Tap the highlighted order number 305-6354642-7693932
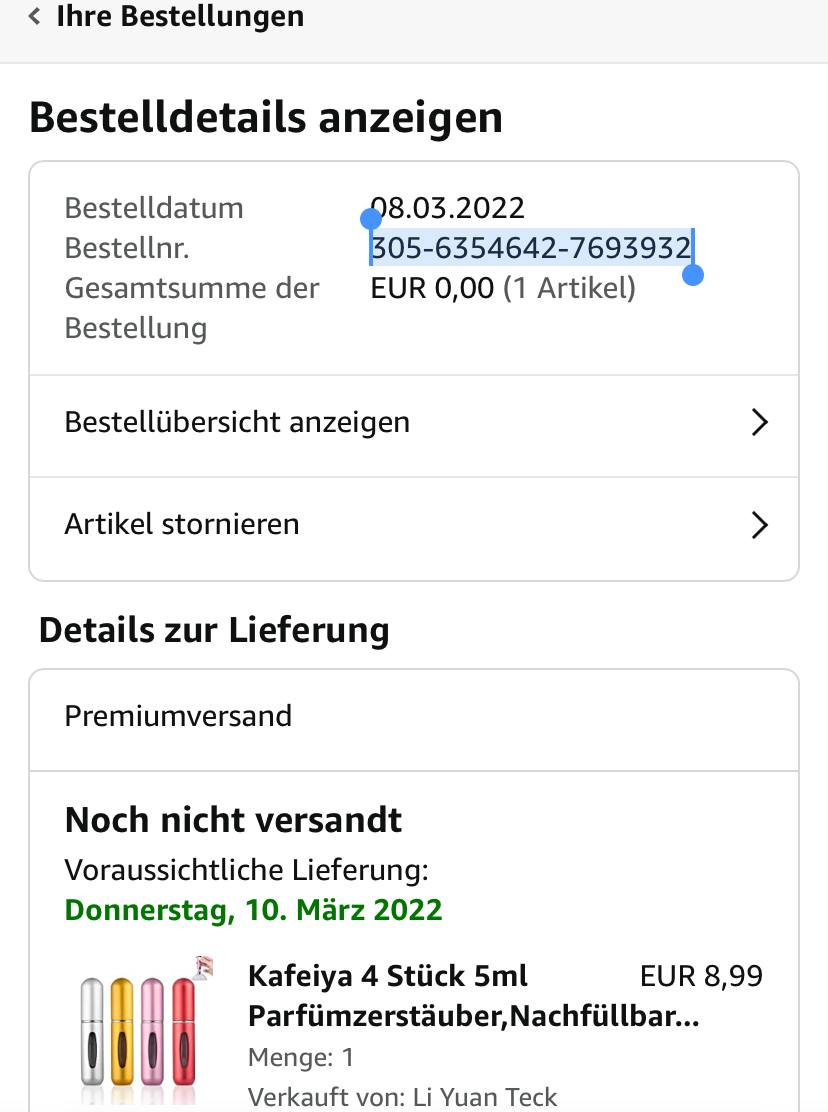 click(x=530, y=248)
